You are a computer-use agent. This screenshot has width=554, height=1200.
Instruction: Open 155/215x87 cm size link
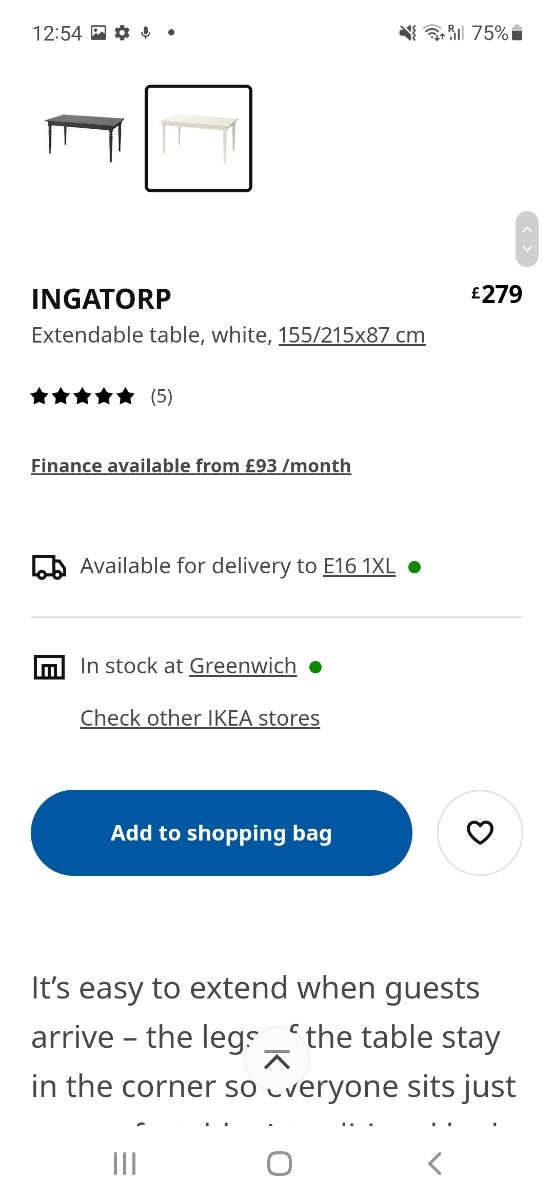(x=352, y=335)
